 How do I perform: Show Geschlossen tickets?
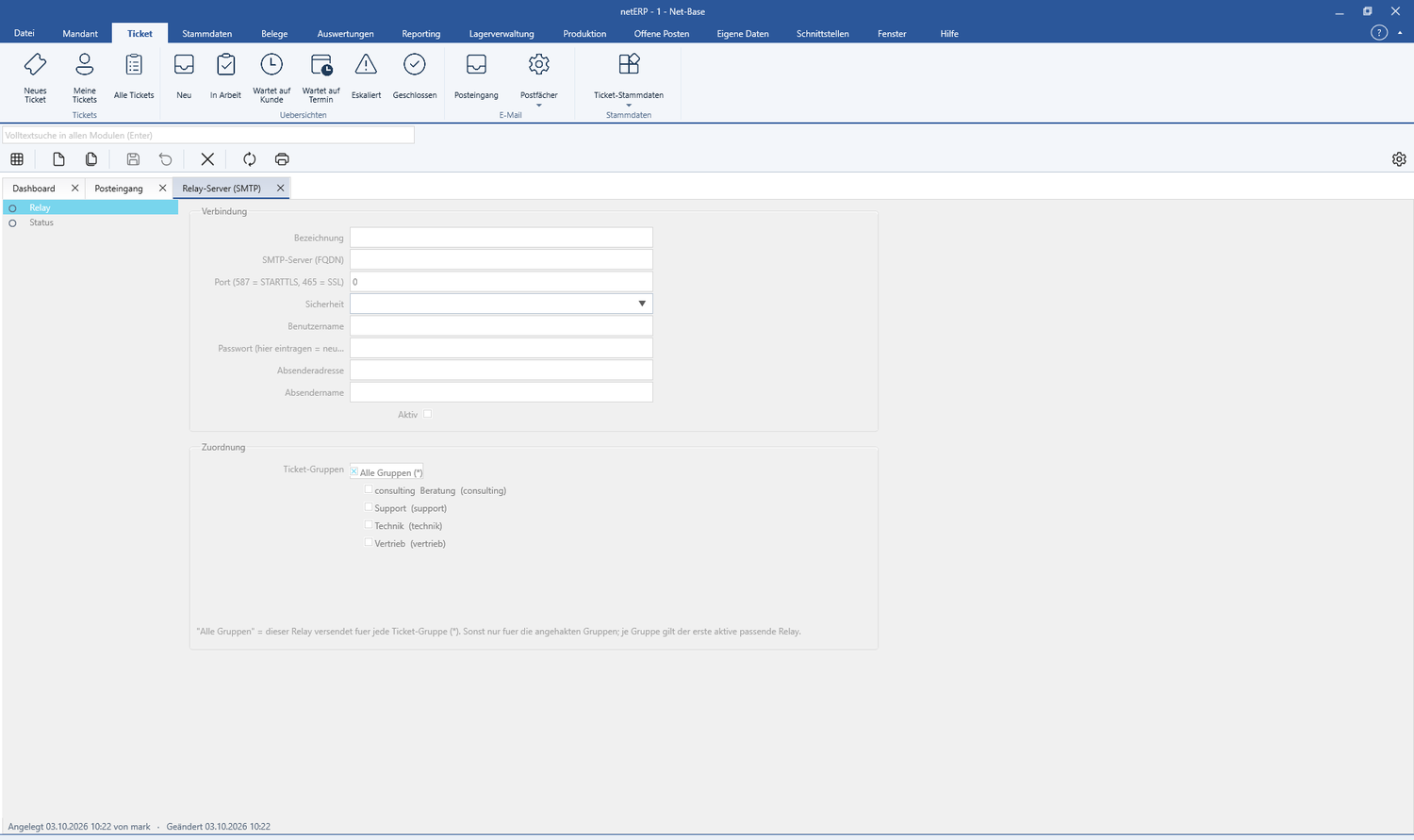coord(415,77)
